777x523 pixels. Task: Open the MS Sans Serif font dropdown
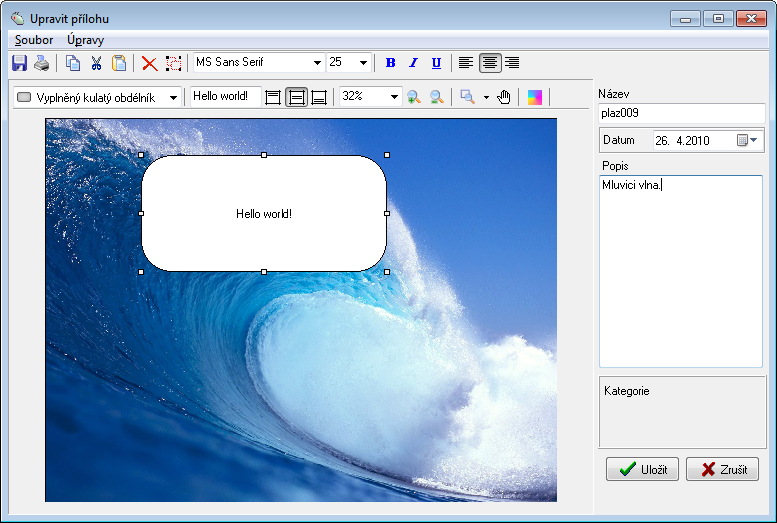pos(317,63)
